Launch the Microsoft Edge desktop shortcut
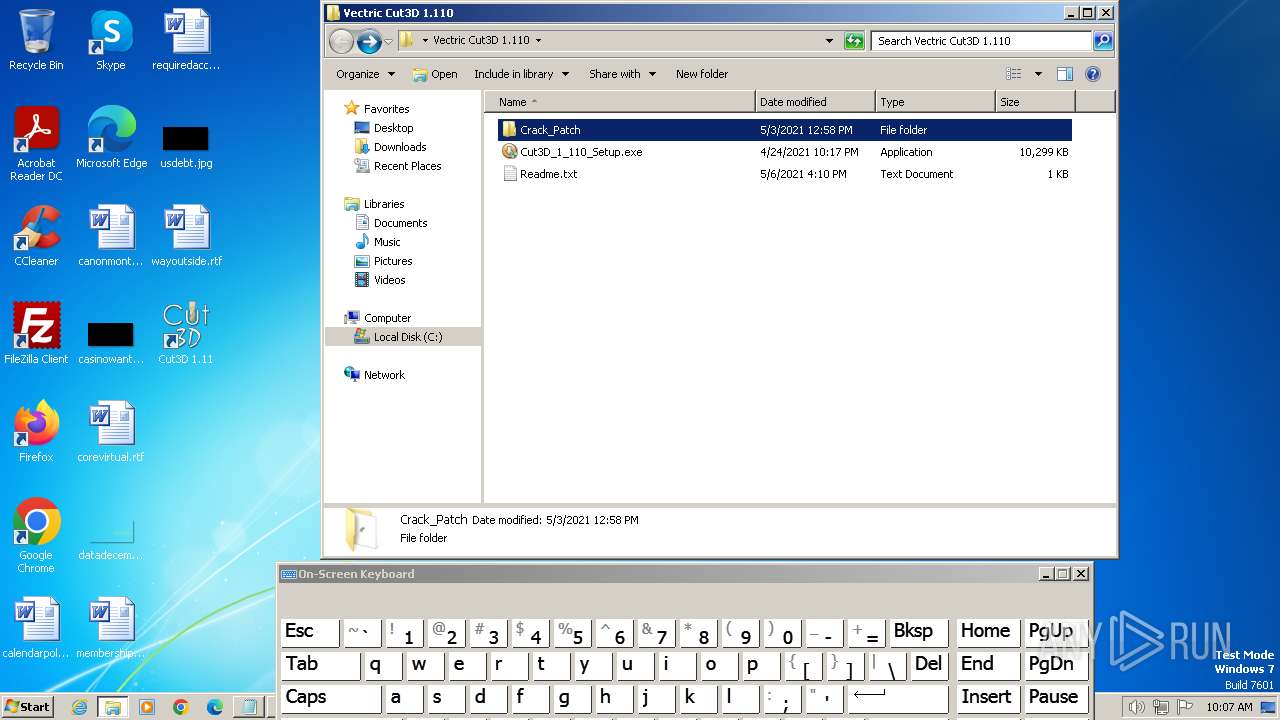Screen dimensions: 1280x720 (x=111, y=138)
